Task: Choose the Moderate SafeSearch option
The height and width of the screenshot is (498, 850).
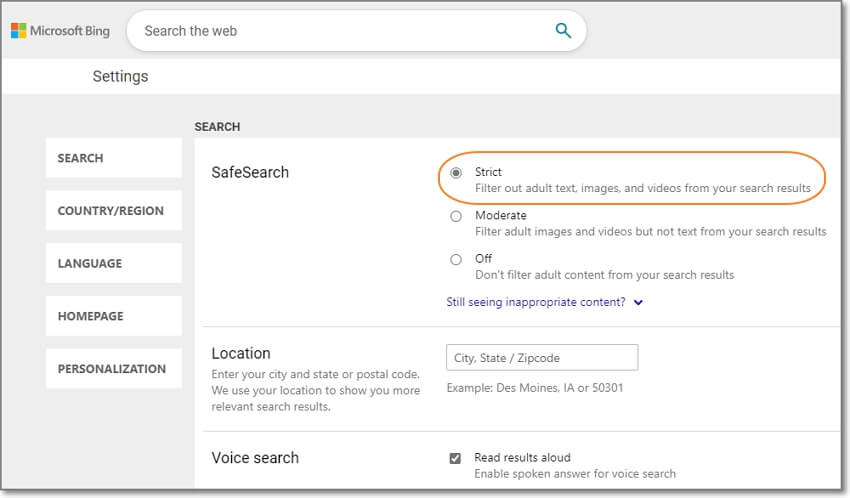Action: coord(456,216)
